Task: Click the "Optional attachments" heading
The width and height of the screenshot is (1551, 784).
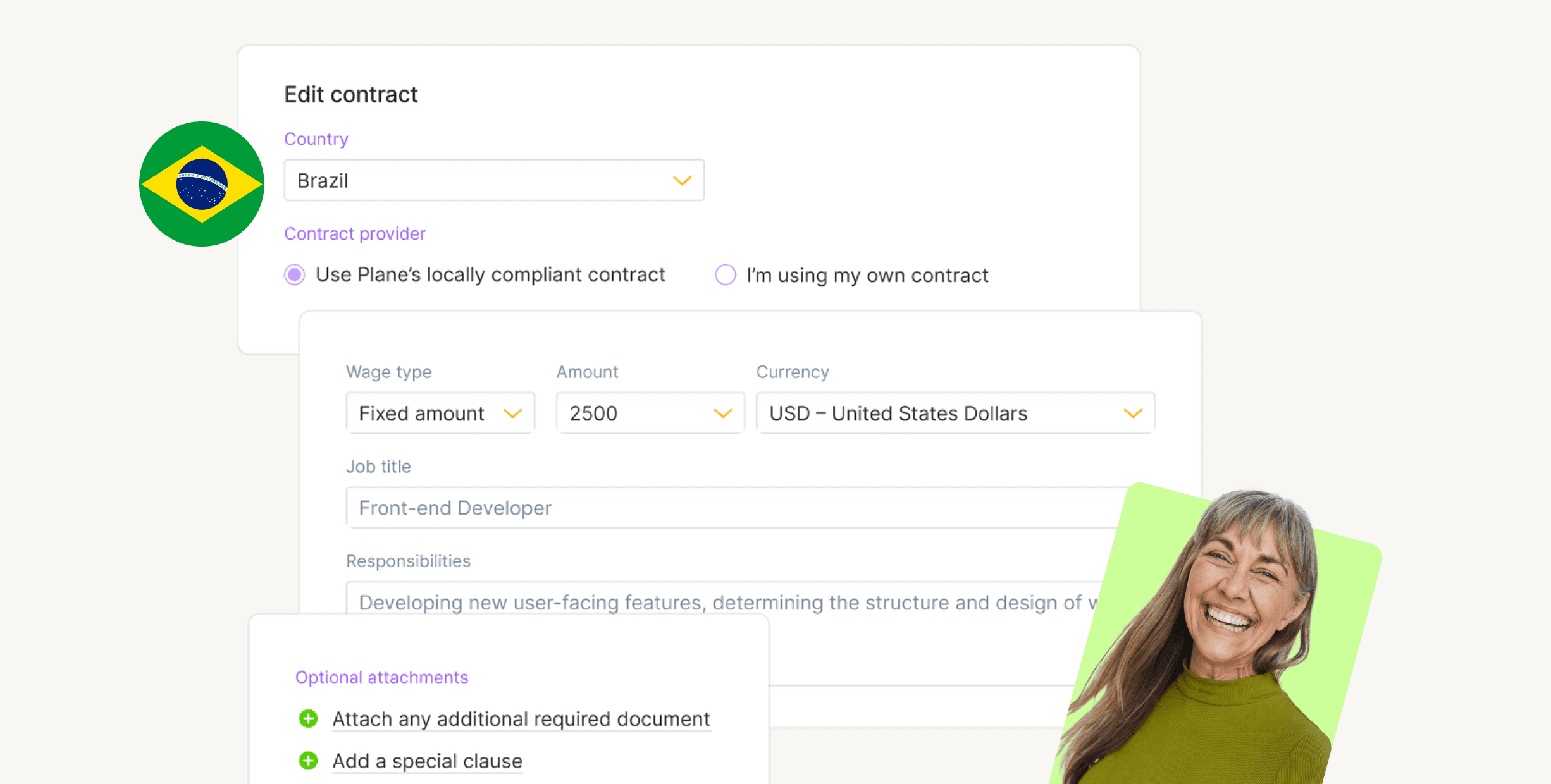Action: point(381,677)
